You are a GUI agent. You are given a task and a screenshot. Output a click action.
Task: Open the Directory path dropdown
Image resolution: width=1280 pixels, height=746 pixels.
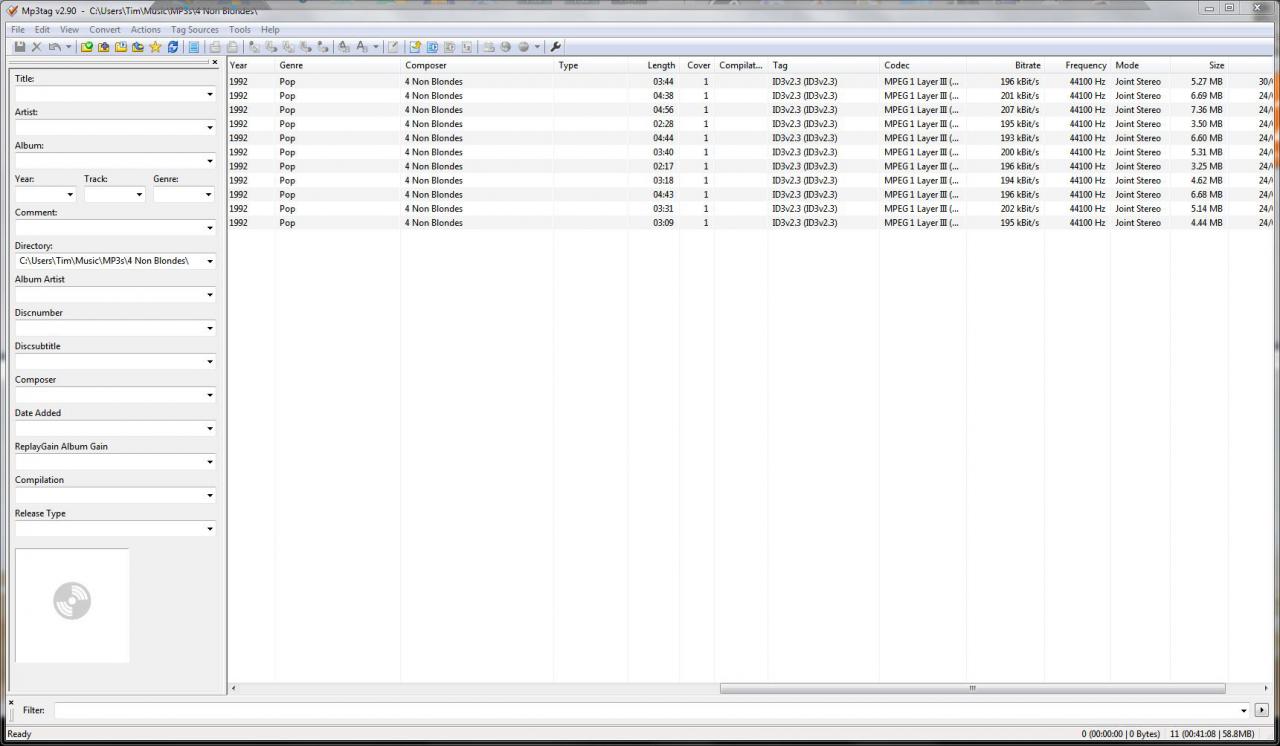tap(209, 262)
